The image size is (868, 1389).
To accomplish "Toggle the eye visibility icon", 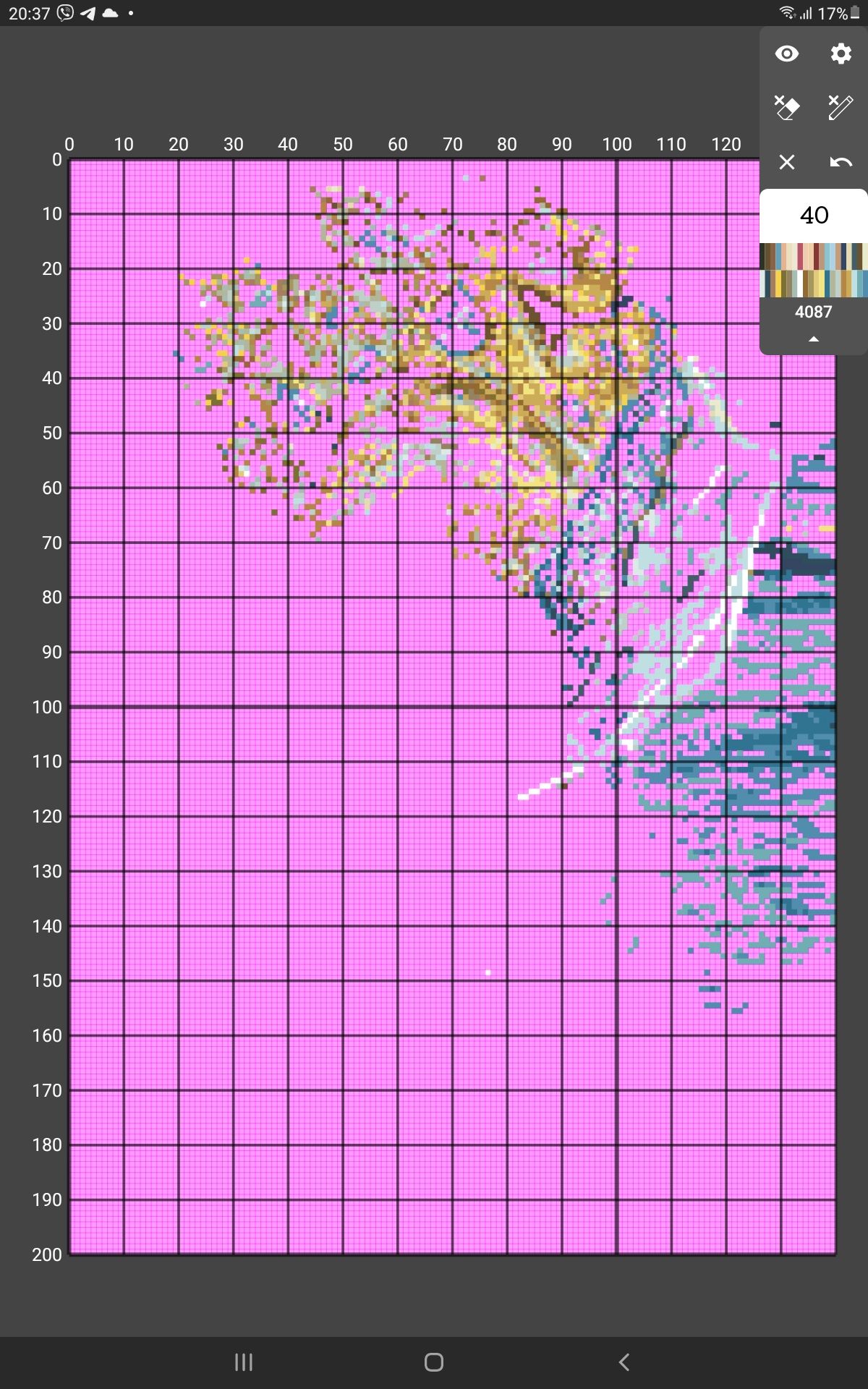I will (x=786, y=54).
